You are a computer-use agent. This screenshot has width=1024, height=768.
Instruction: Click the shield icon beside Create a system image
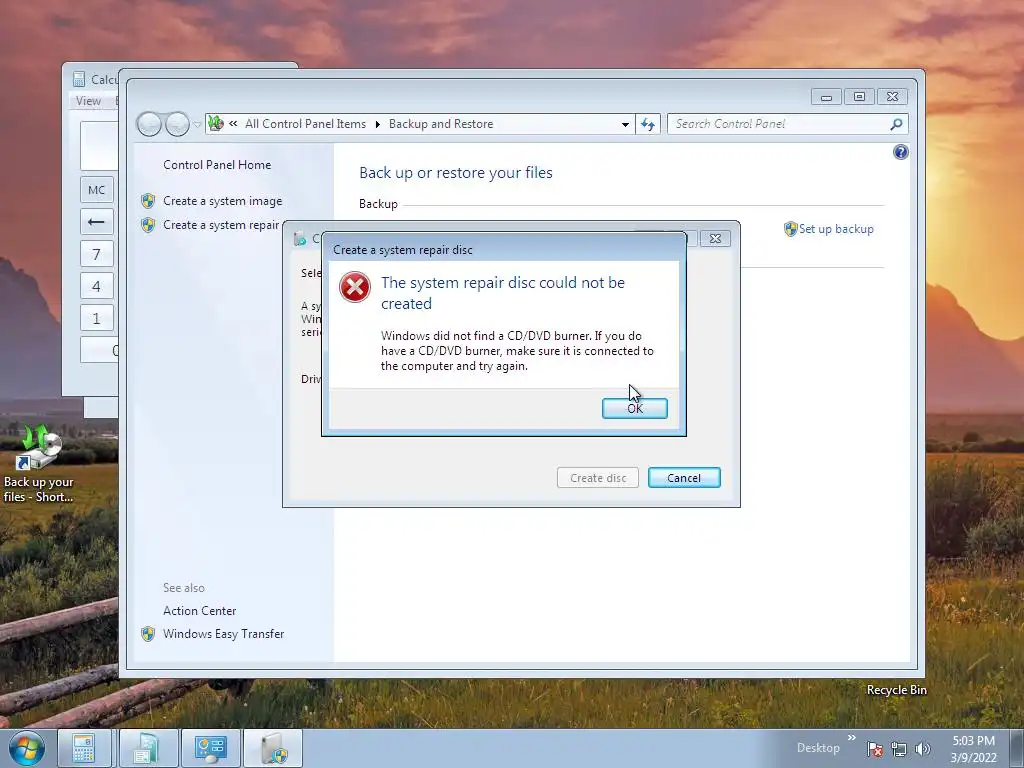(x=148, y=200)
